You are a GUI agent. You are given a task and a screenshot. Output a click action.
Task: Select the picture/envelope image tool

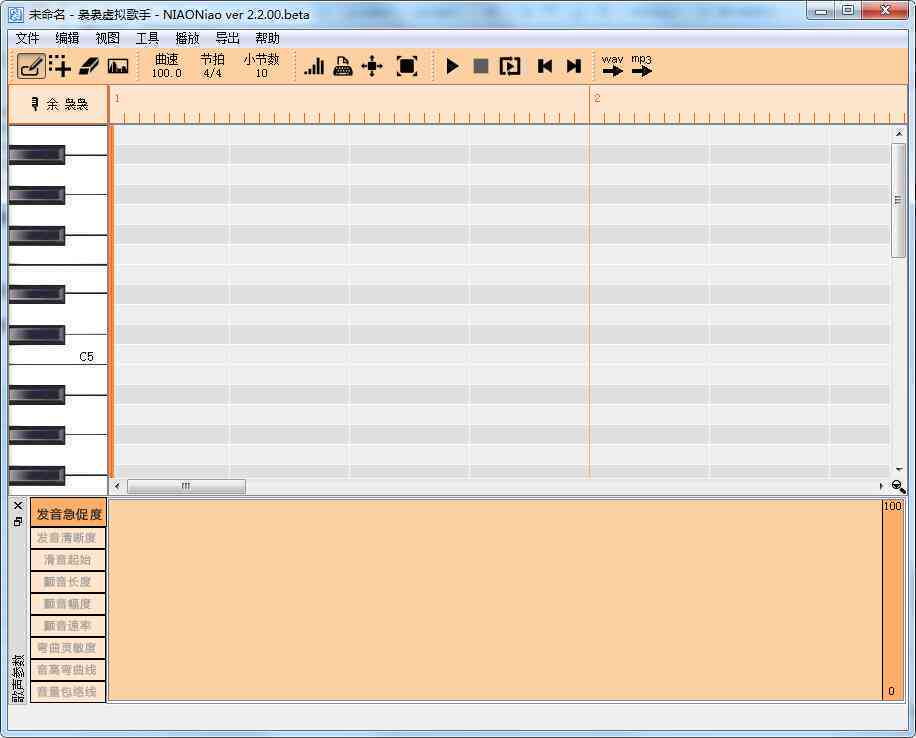tap(118, 66)
